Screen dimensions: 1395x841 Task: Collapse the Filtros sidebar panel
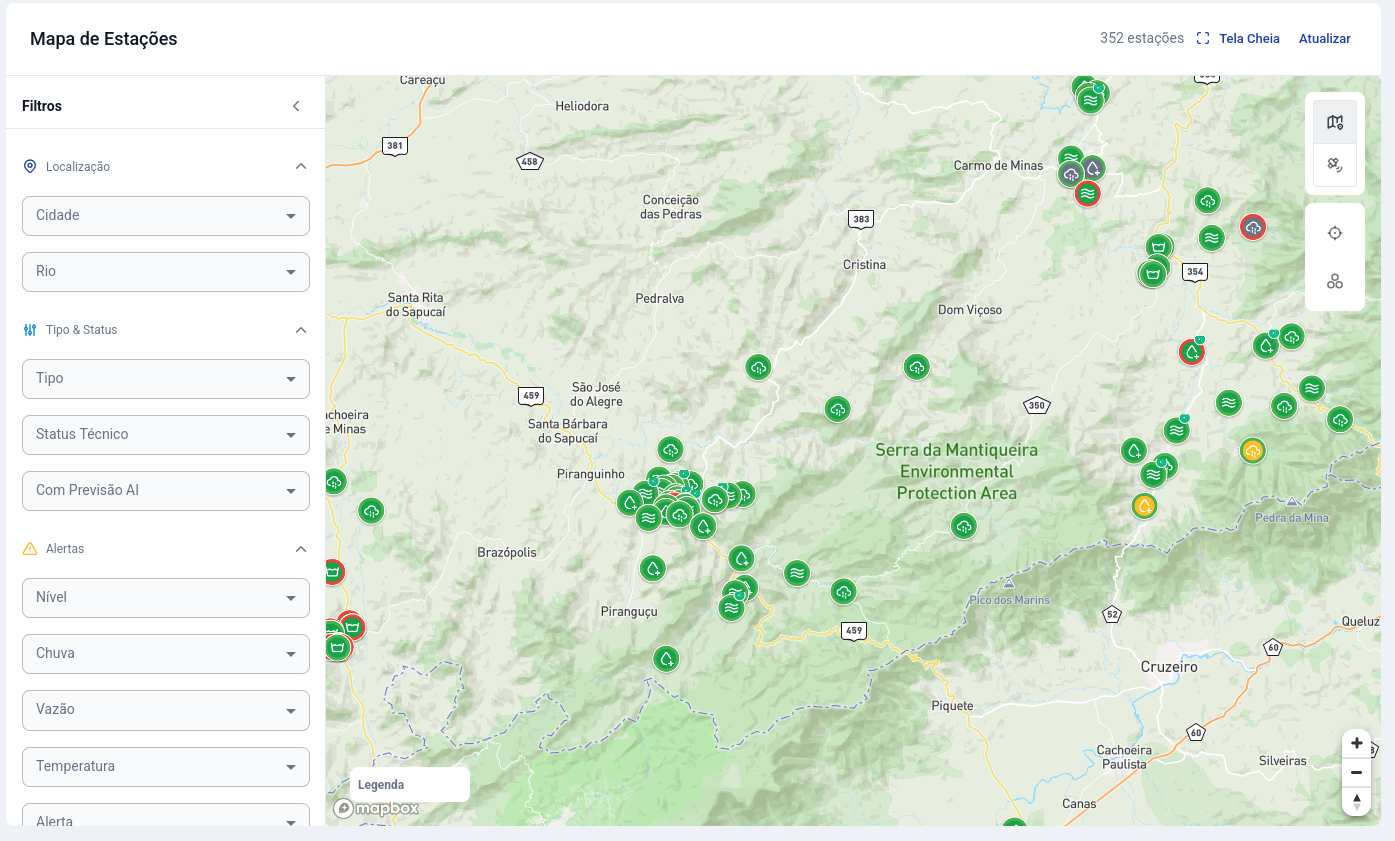(x=296, y=105)
